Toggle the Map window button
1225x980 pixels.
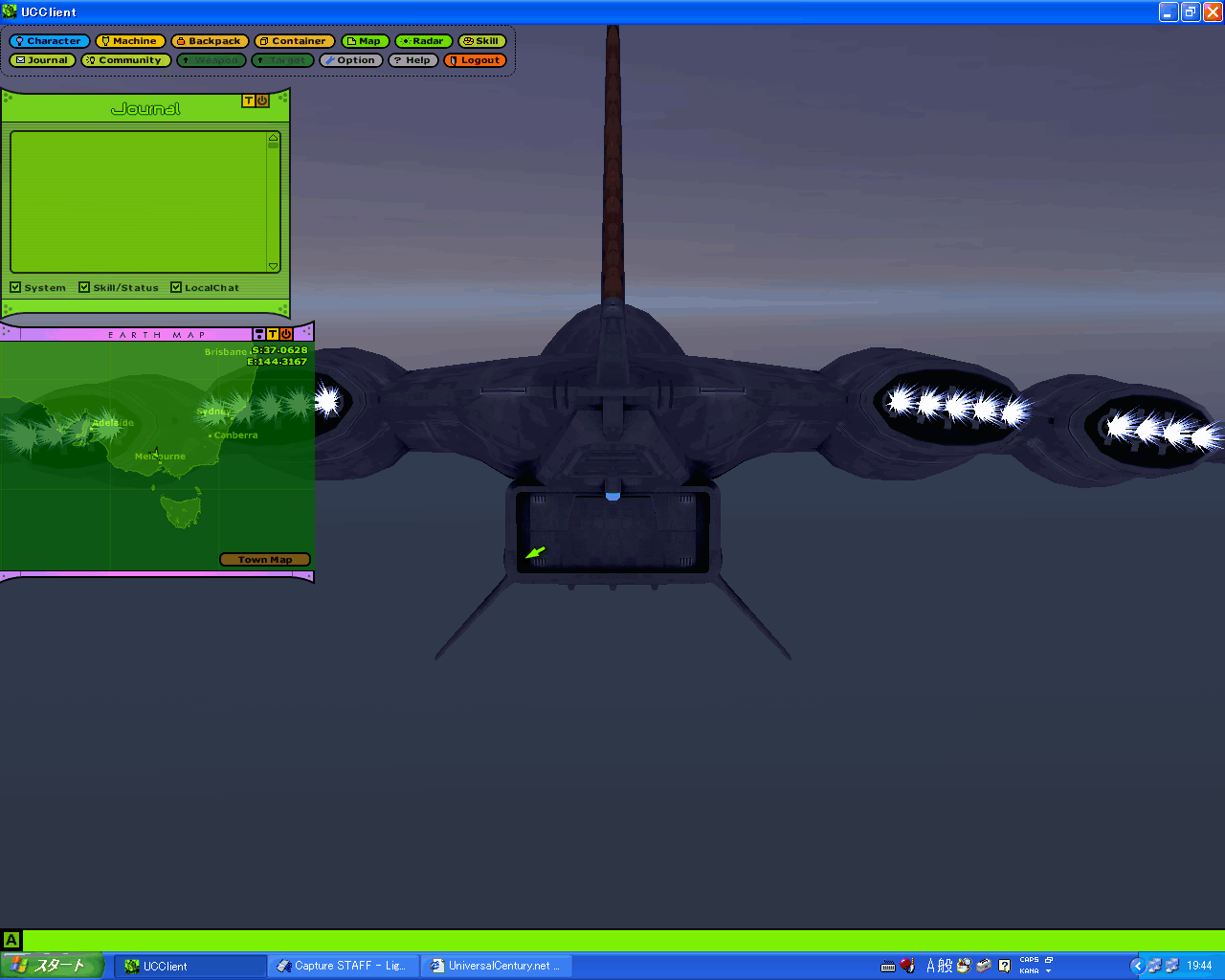(365, 41)
